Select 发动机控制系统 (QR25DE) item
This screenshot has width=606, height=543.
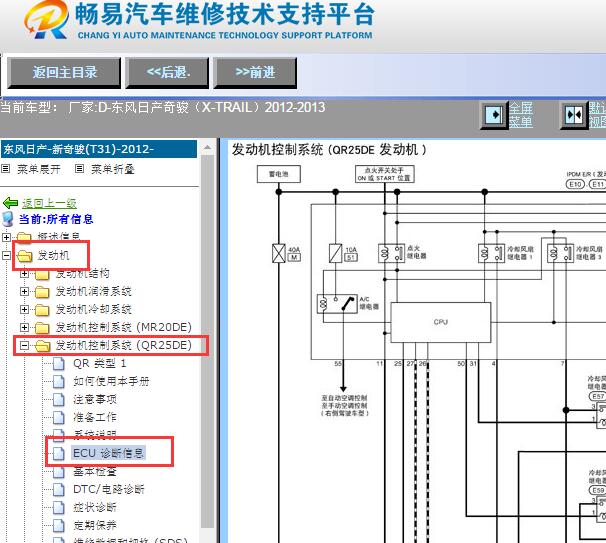coord(124,345)
